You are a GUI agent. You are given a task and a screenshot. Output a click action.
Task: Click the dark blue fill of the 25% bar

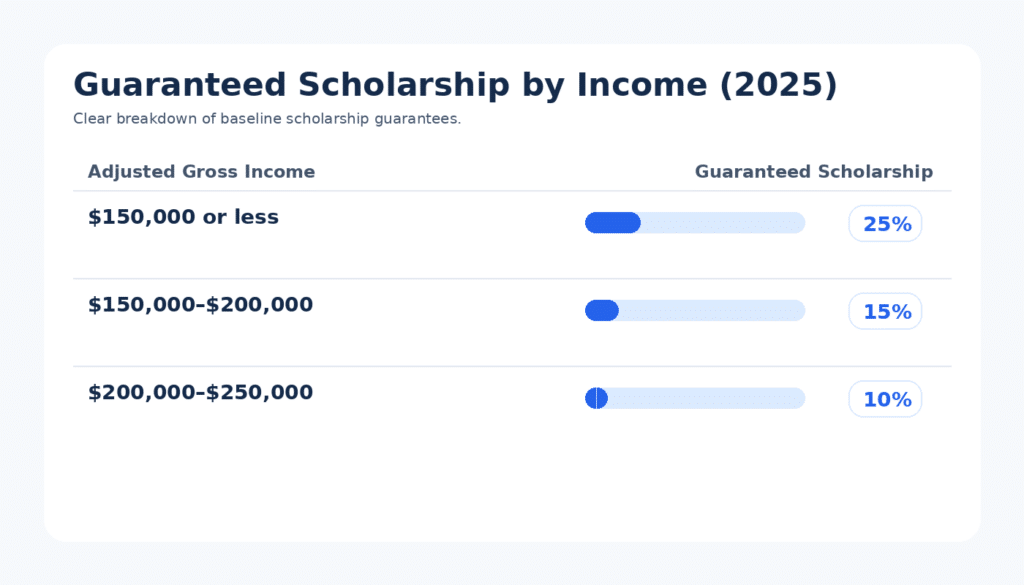(x=612, y=223)
